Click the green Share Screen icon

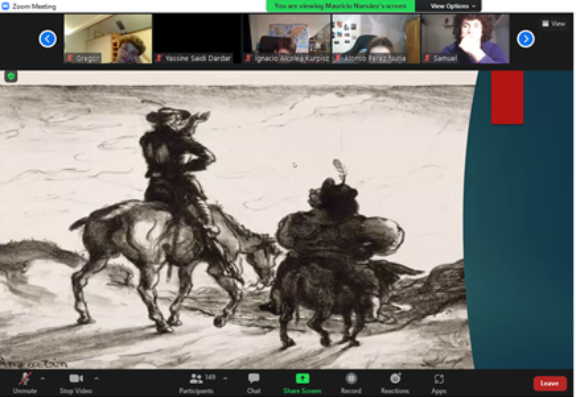click(x=302, y=379)
